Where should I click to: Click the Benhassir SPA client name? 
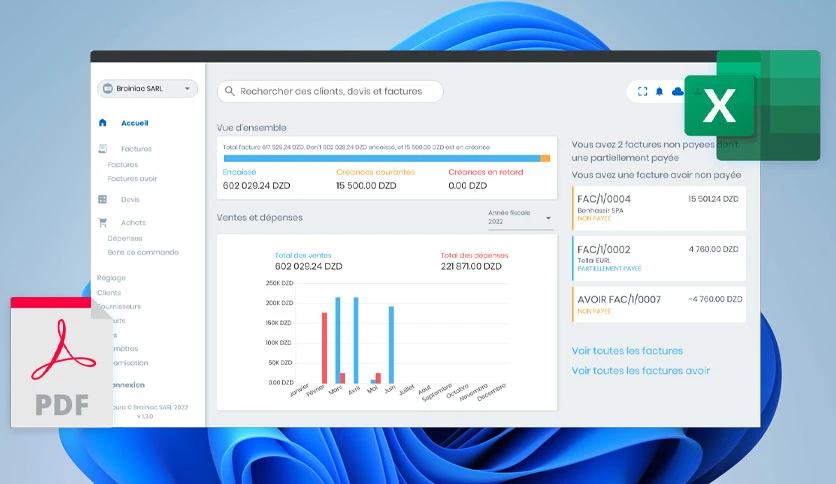pos(600,211)
